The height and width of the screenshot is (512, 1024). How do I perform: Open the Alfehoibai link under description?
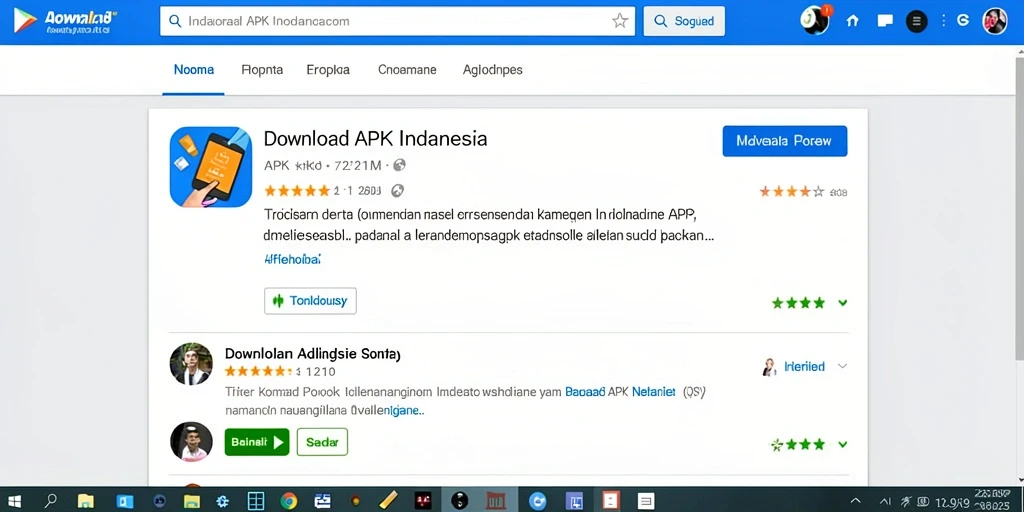coord(292,259)
